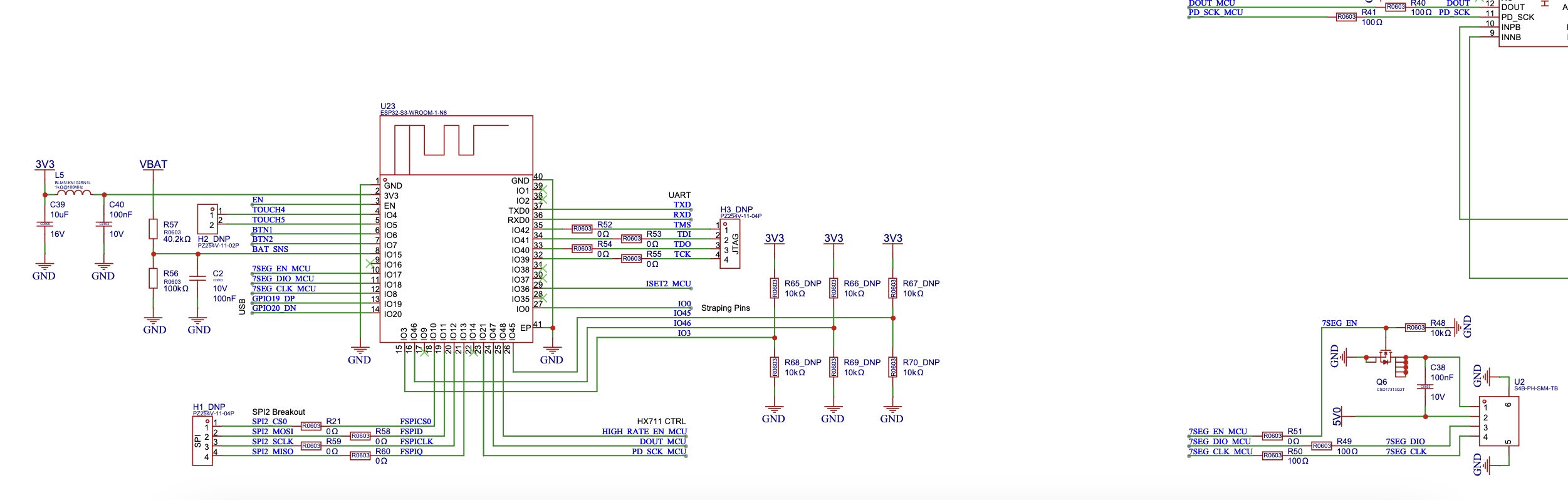
Task: Select resistor R52 designator
Action: point(605,225)
